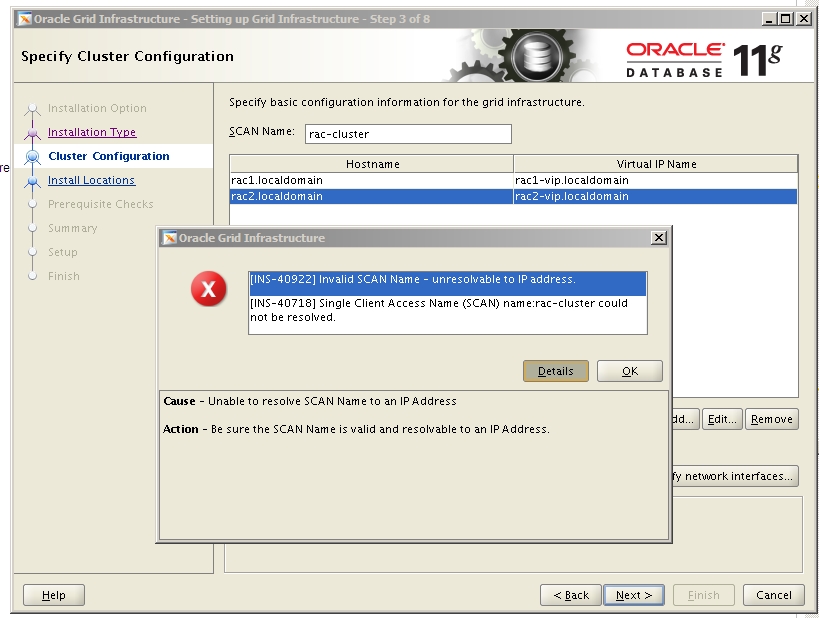819x618 pixels.
Task: Click the main installer window title icon
Action: pos(25,19)
